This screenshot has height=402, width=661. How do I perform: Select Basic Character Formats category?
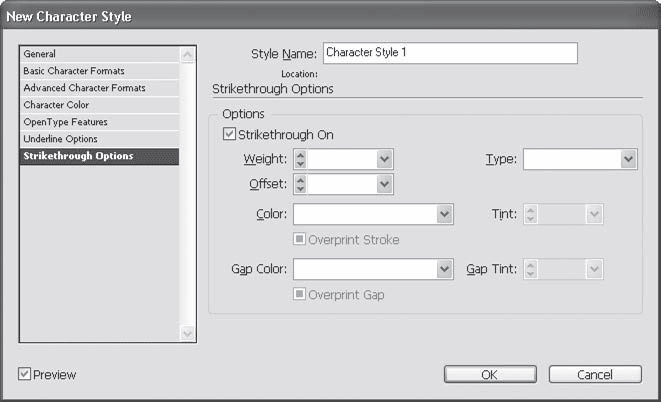[70, 71]
